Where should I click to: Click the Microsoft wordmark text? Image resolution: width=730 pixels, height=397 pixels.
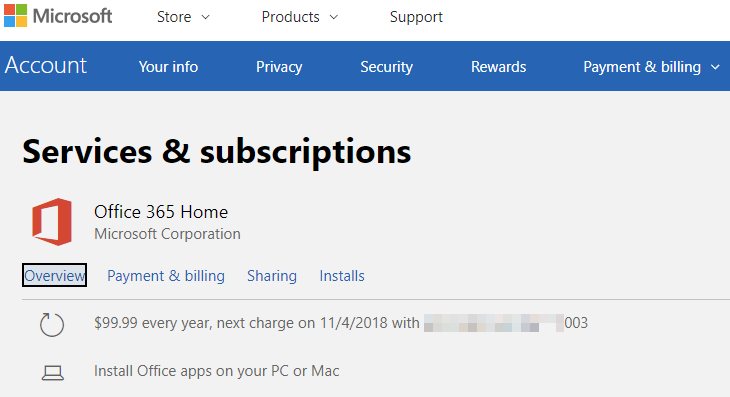[x=73, y=16]
